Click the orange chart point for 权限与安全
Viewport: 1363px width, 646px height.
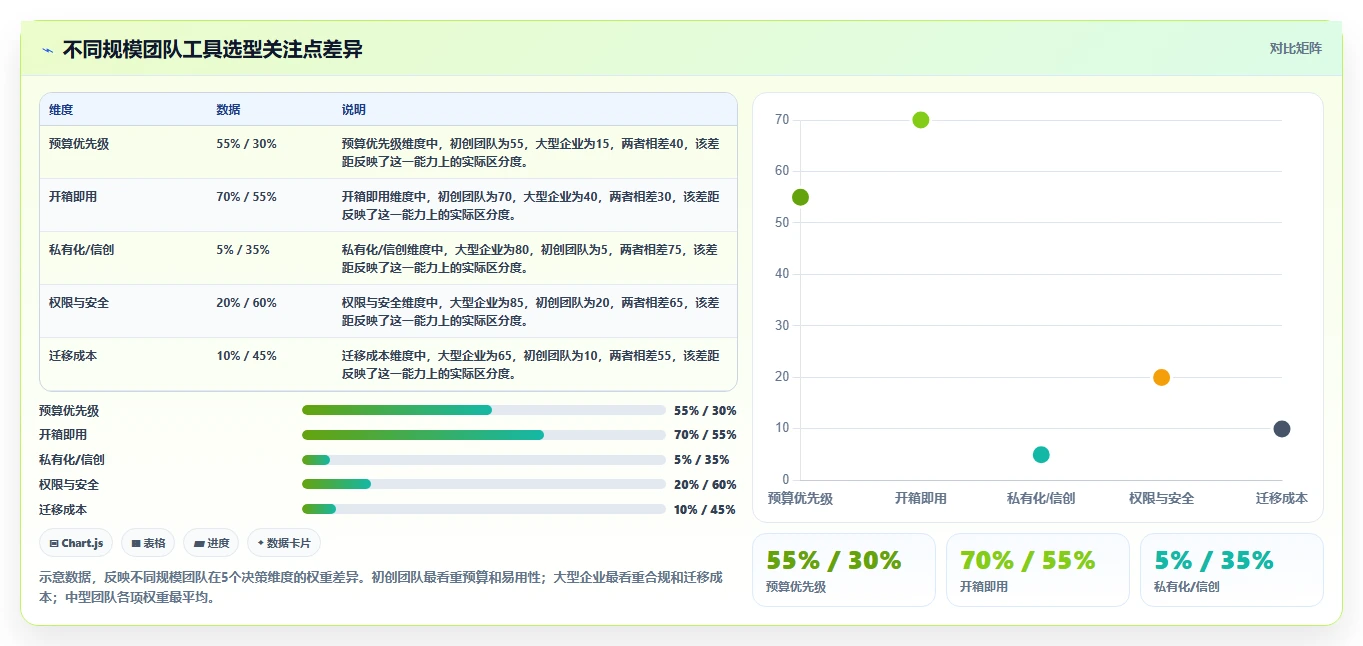[x=1161, y=377]
